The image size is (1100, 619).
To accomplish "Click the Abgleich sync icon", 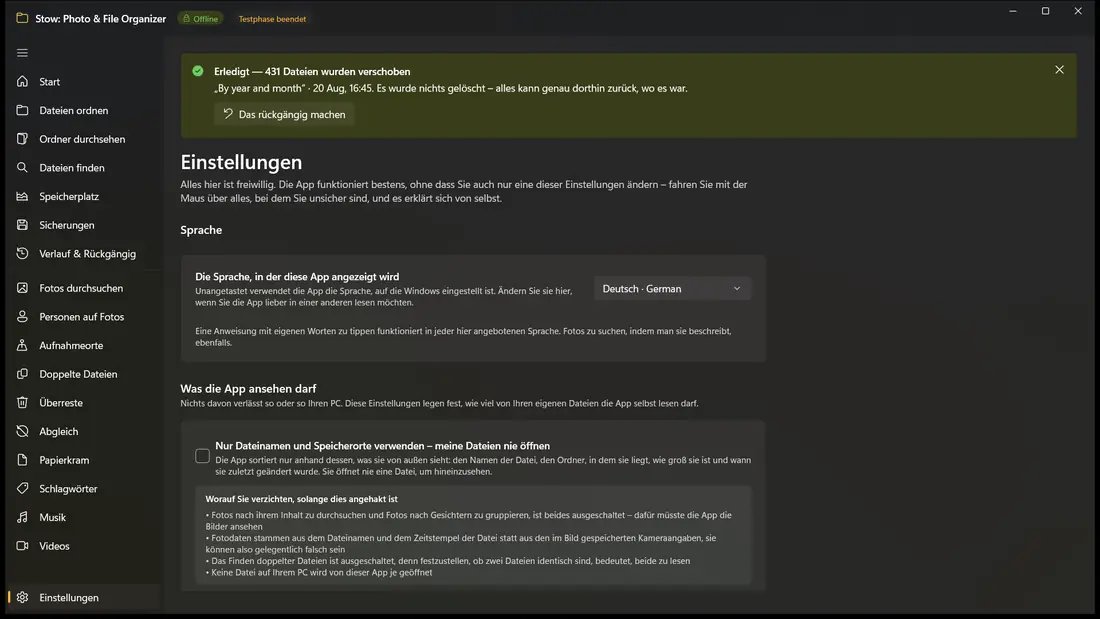I will [x=22, y=432].
